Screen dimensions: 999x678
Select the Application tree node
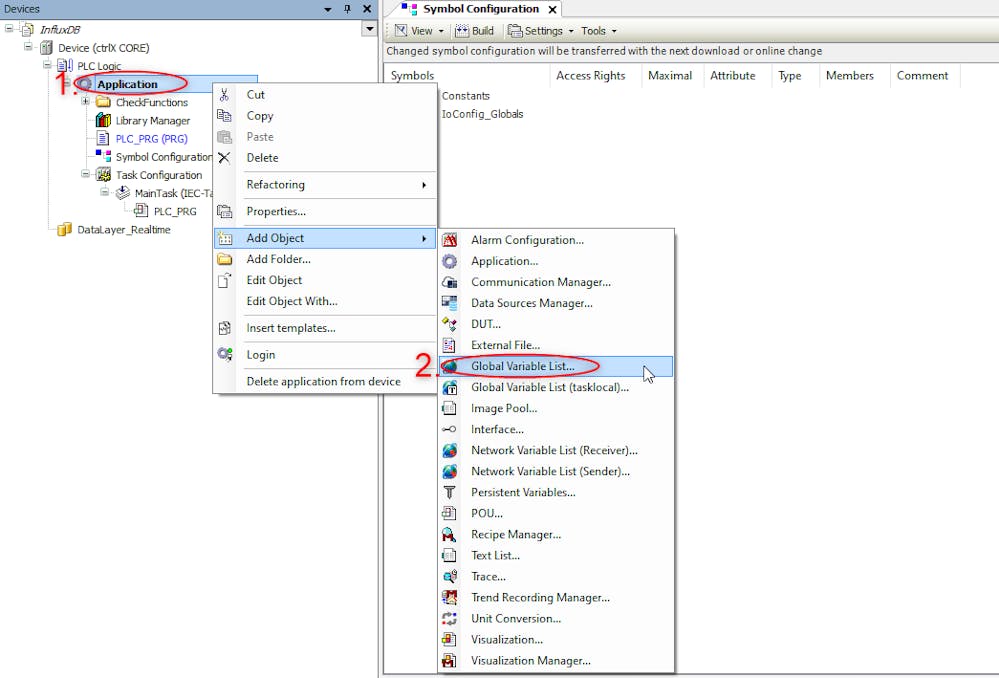click(127, 84)
